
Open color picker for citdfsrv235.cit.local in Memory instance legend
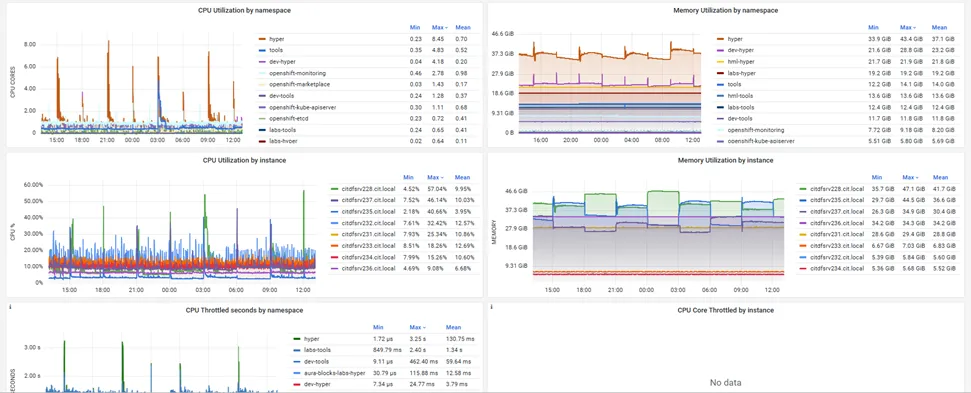(x=803, y=200)
